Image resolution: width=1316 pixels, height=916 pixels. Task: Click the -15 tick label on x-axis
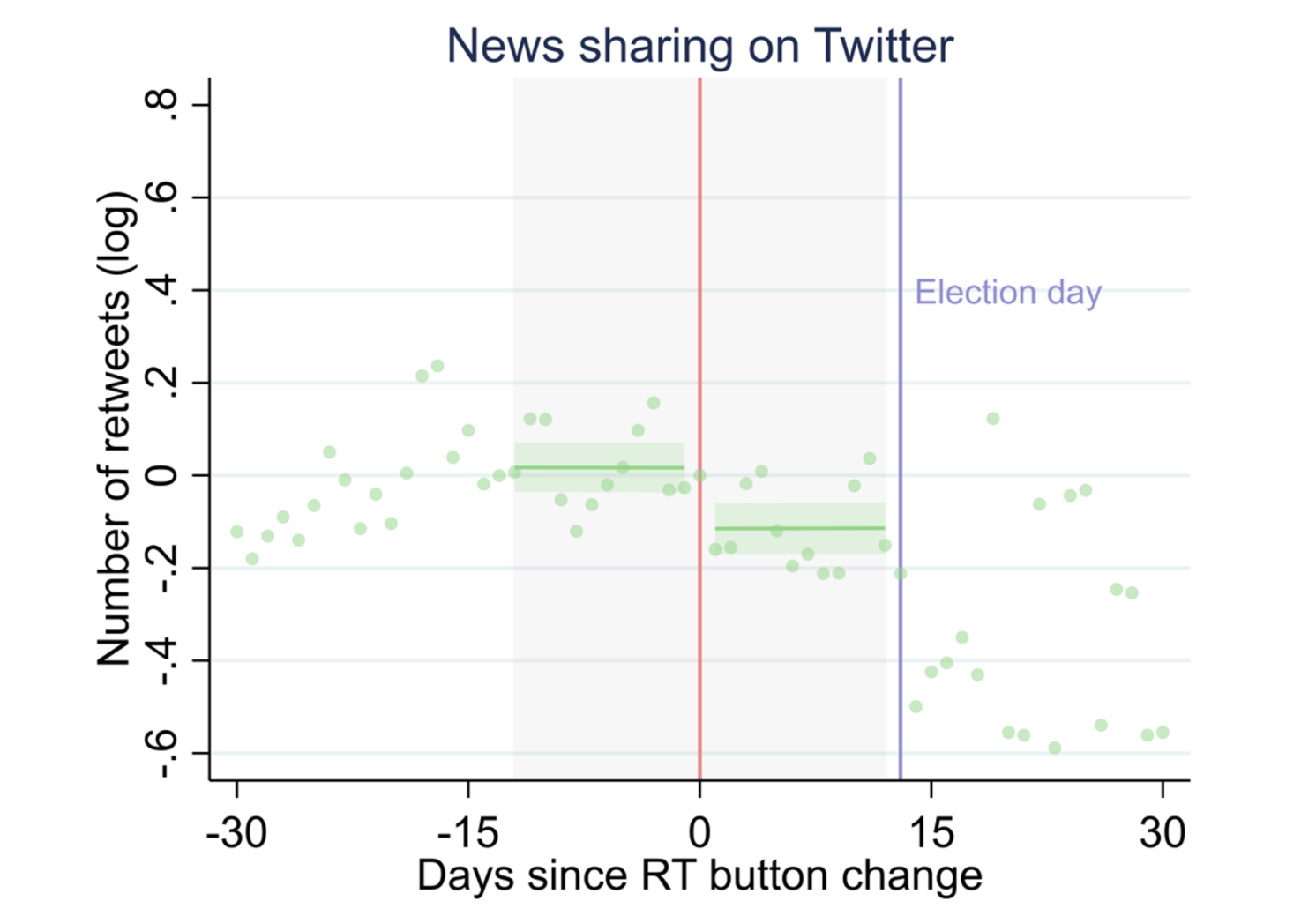tap(467, 831)
